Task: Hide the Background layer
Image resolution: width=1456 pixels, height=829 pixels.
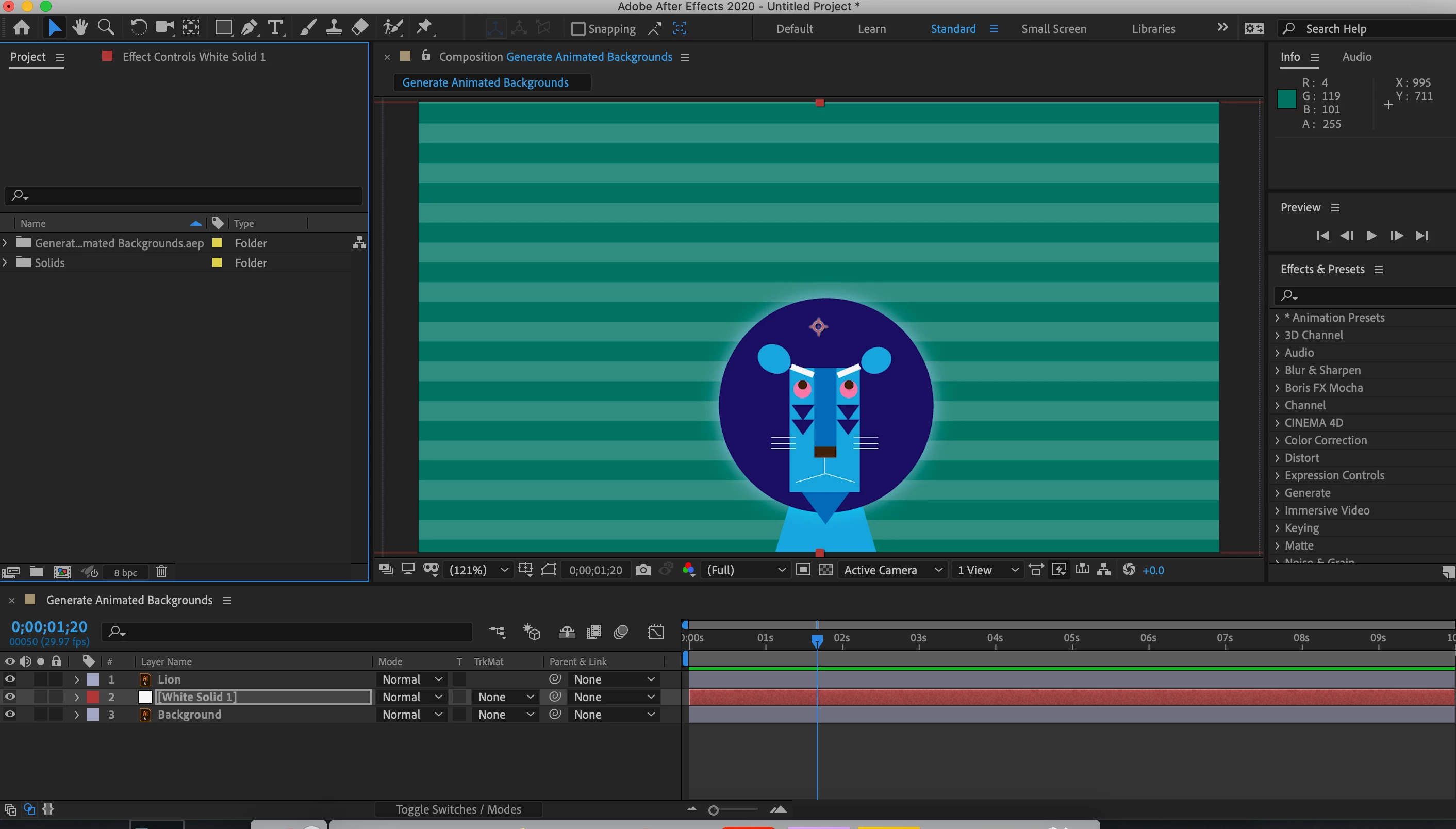Action: click(x=10, y=714)
